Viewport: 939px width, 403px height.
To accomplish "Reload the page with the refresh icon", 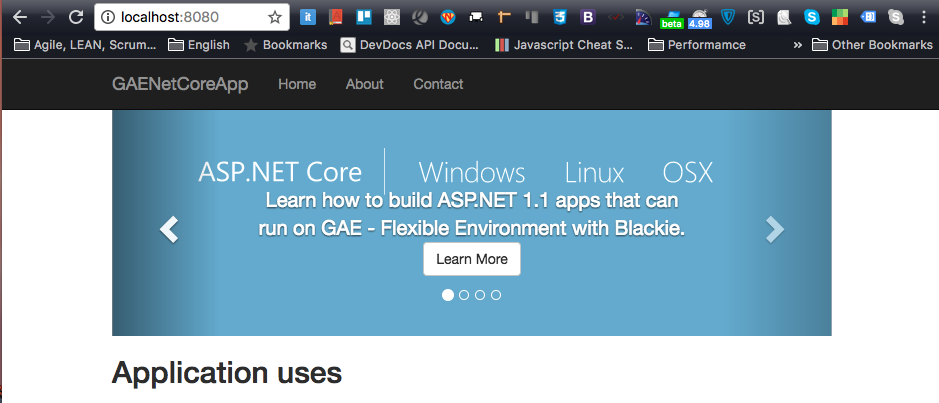I will [76, 17].
